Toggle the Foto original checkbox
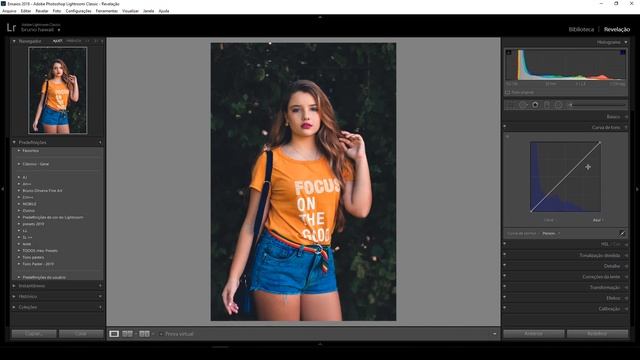The height and width of the screenshot is (360, 640). [x=507, y=93]
